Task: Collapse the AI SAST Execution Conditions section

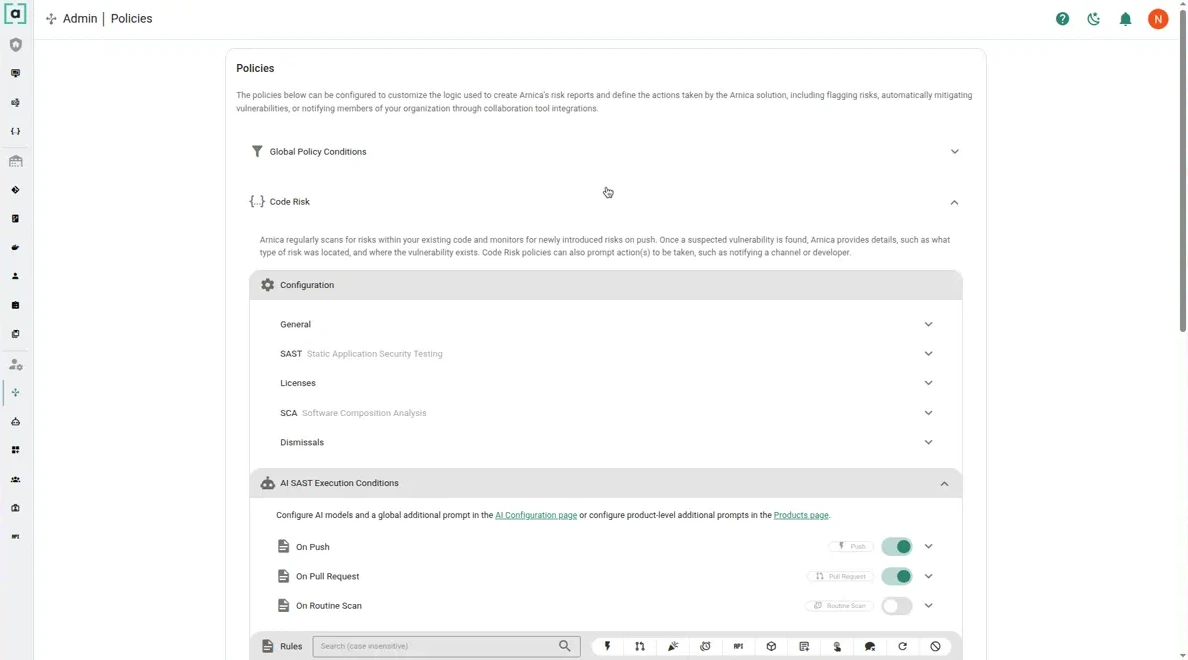Action: pos(944,484)
